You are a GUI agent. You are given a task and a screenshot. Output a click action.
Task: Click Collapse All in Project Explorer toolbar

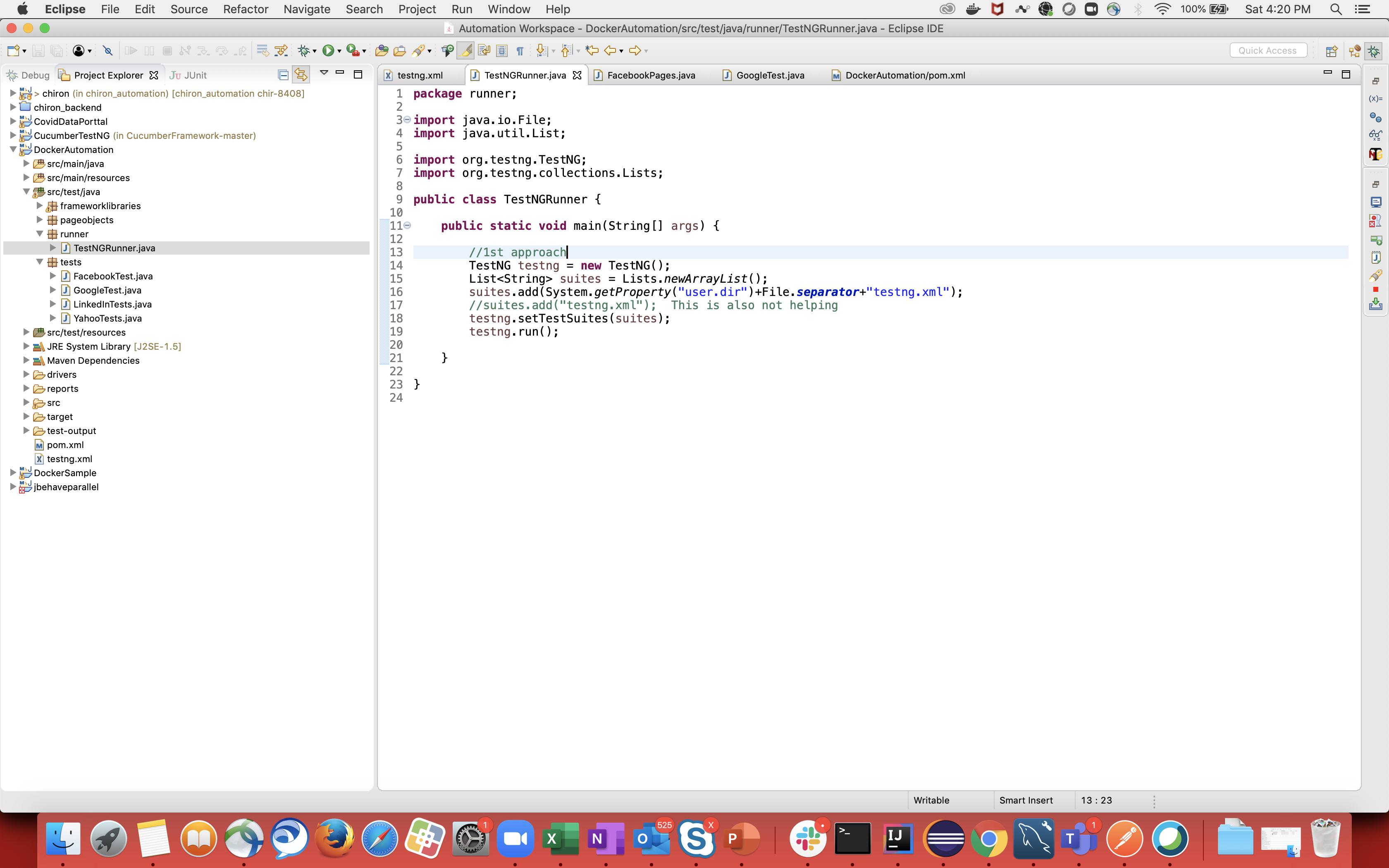click(x=283, y=75)
